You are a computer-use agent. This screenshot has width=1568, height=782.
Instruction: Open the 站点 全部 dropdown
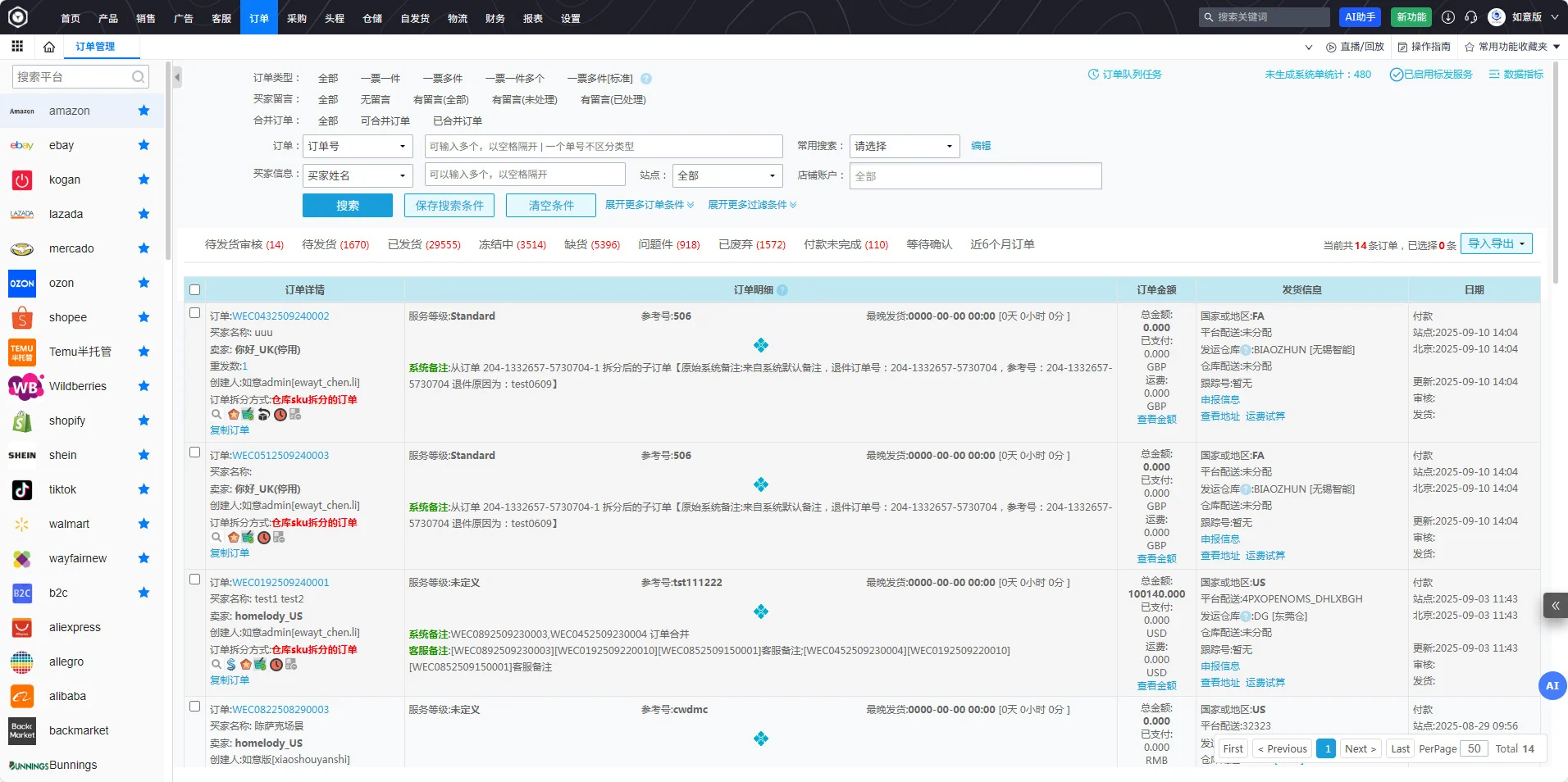click(x=727, y=175)
